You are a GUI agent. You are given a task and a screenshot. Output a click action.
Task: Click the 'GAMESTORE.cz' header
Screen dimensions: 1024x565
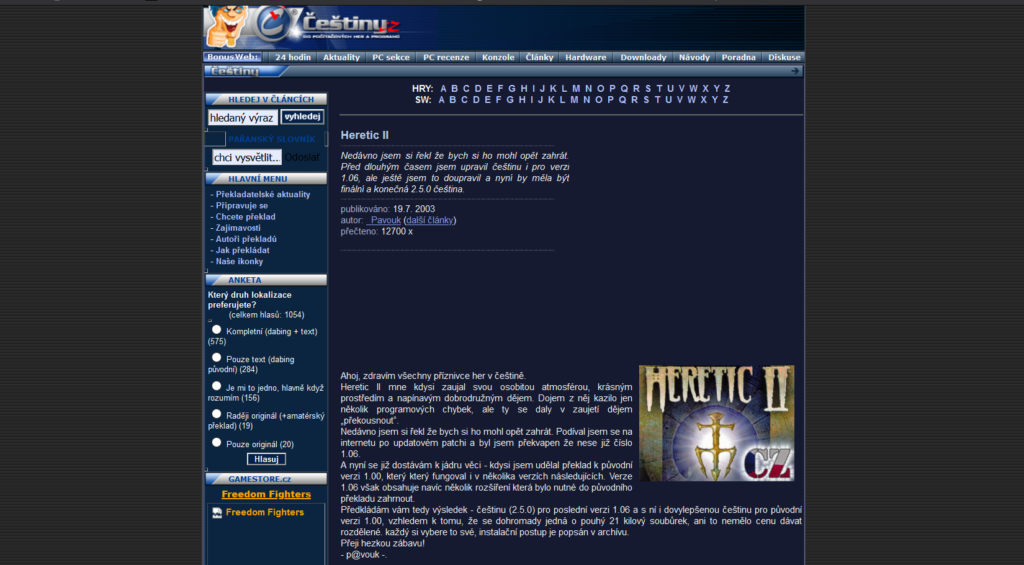[266, 479]
